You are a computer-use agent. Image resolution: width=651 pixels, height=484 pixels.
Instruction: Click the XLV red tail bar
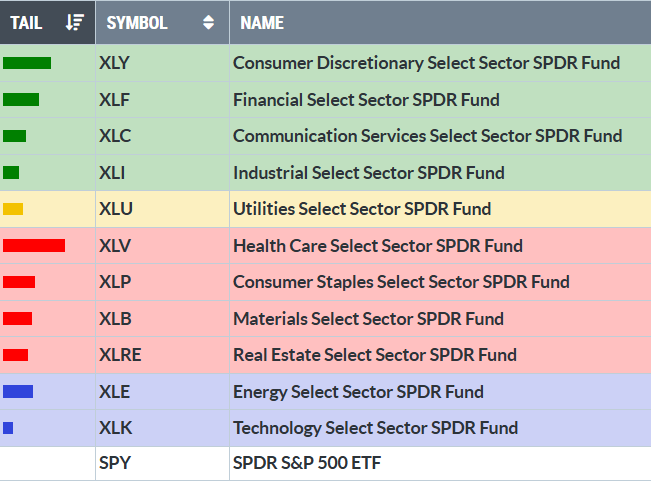[34, 245]
